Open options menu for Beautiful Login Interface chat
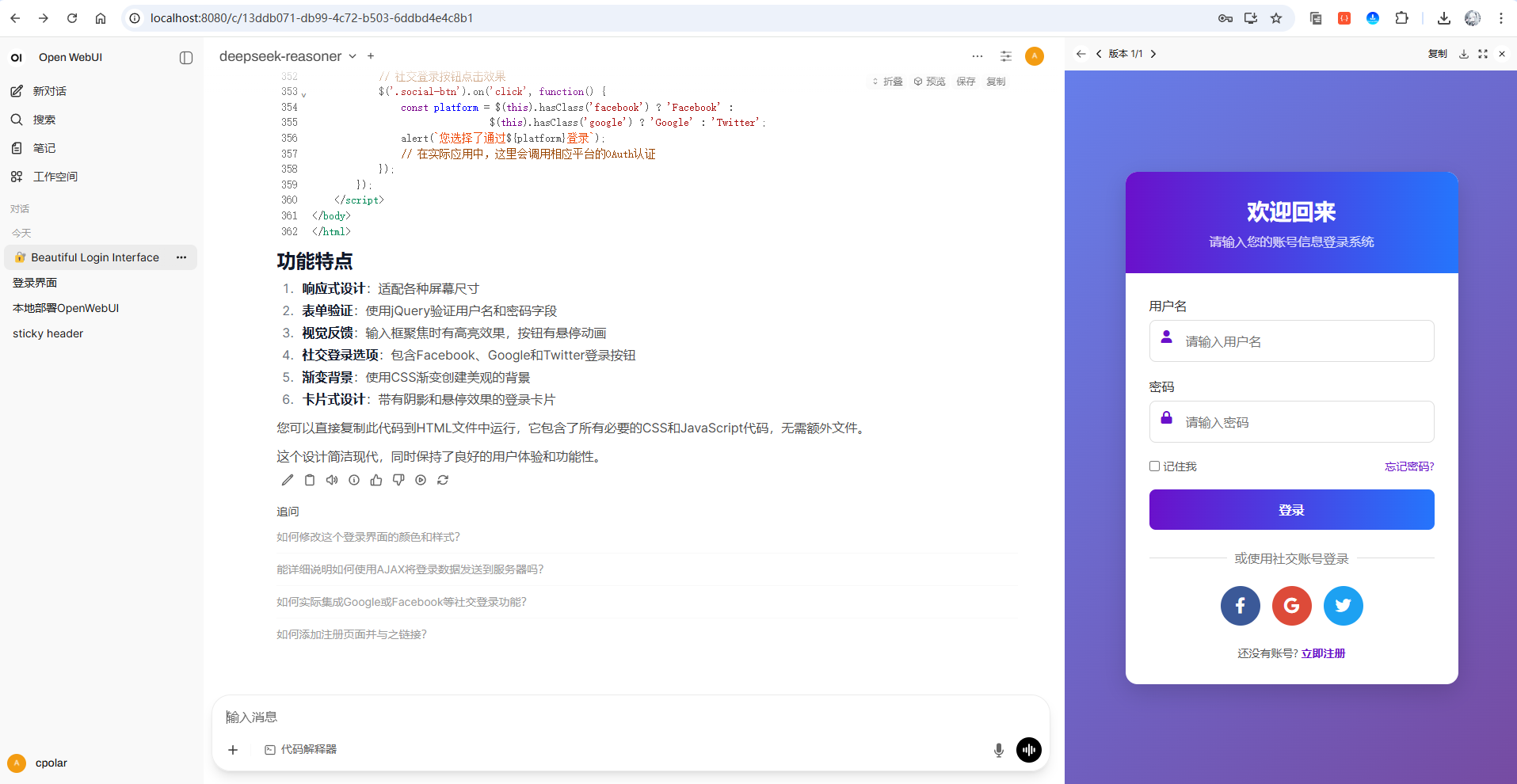Screen dimensions: 1517x784 tap(181, 257)
